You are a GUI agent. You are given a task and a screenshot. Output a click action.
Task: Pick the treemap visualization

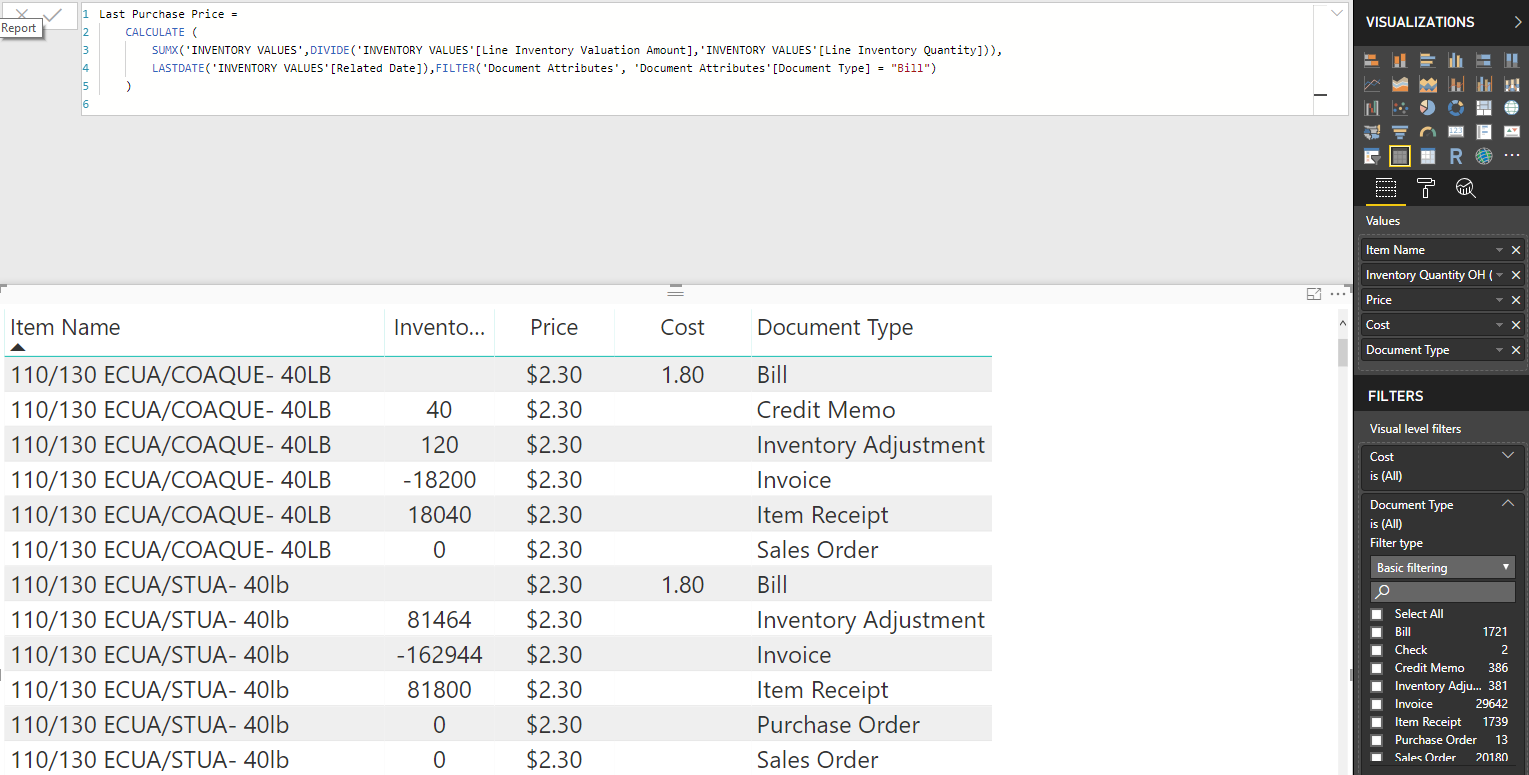(x=1484, y=108)
